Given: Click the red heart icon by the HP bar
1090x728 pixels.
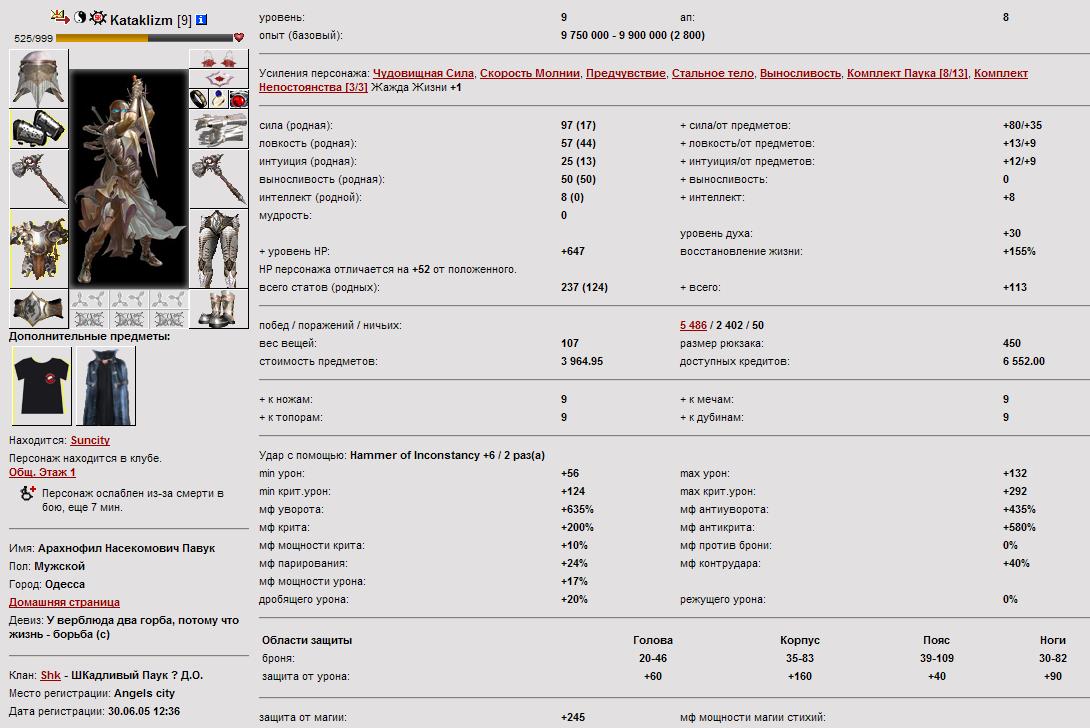Looking at the screenshot, I should 238,38.
